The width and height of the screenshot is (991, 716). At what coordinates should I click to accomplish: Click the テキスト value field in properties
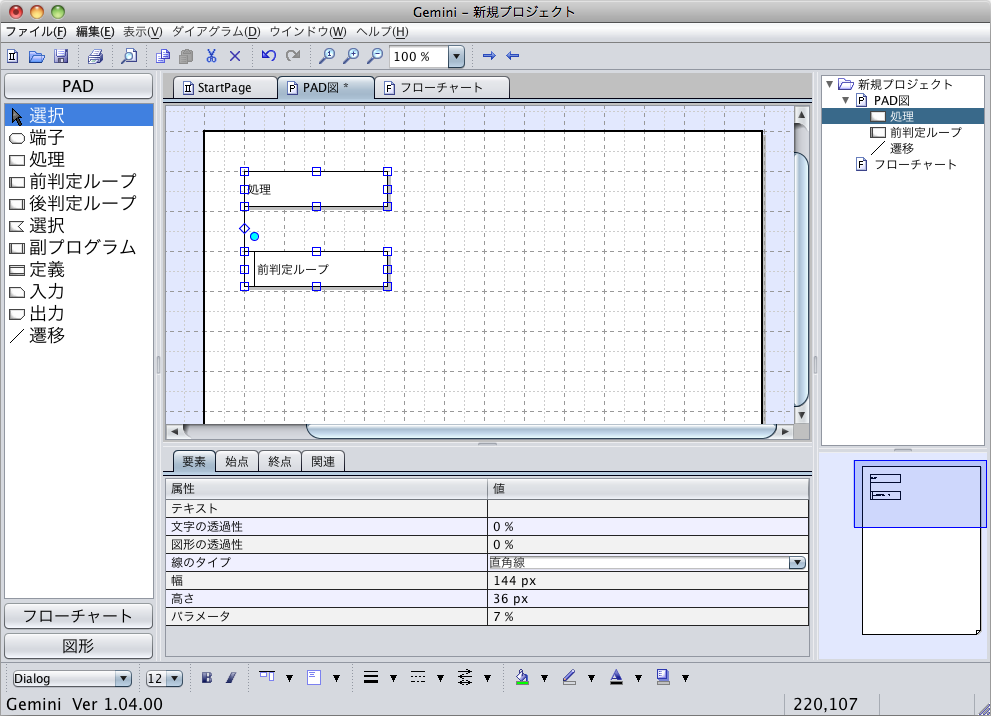click(x=648, y=509)
